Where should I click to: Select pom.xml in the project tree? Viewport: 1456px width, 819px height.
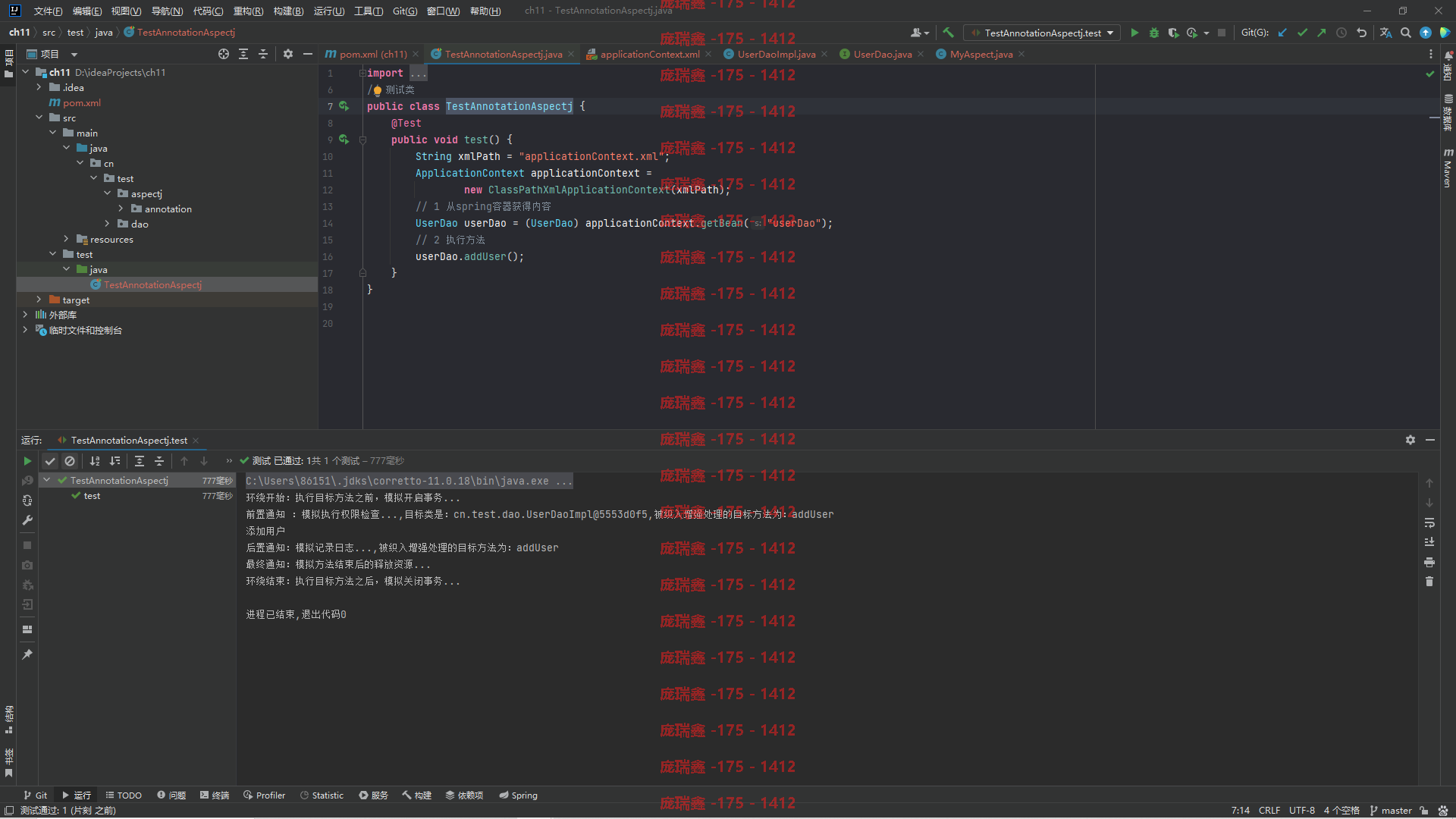(x=81, y=102)
